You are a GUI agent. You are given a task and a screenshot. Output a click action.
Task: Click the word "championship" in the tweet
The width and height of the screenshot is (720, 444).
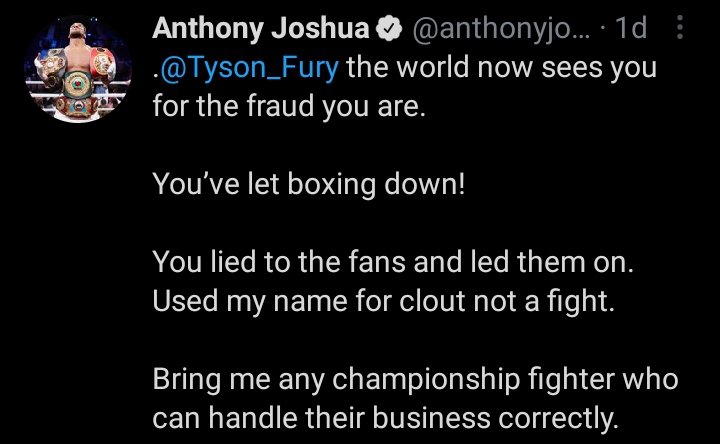[x=426, y=381]
